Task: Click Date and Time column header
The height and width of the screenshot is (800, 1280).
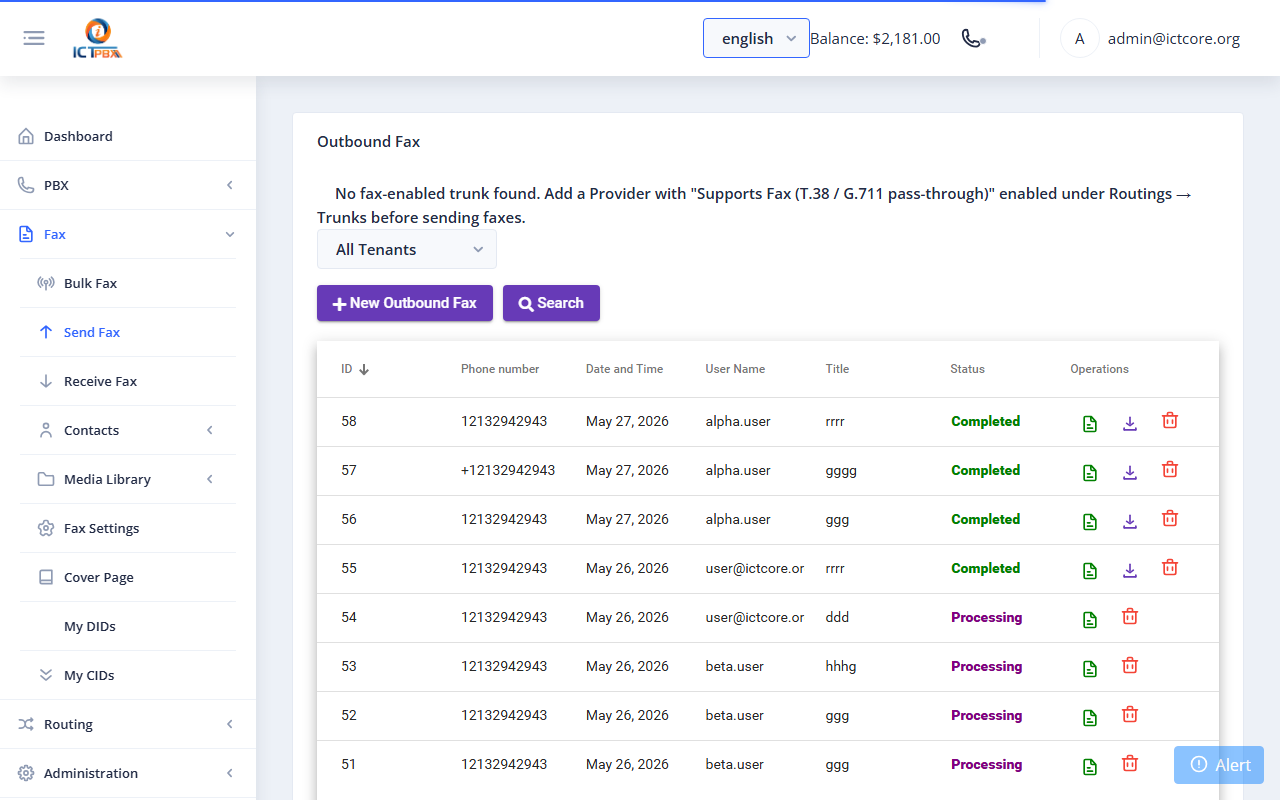Action: coord(624,369)
